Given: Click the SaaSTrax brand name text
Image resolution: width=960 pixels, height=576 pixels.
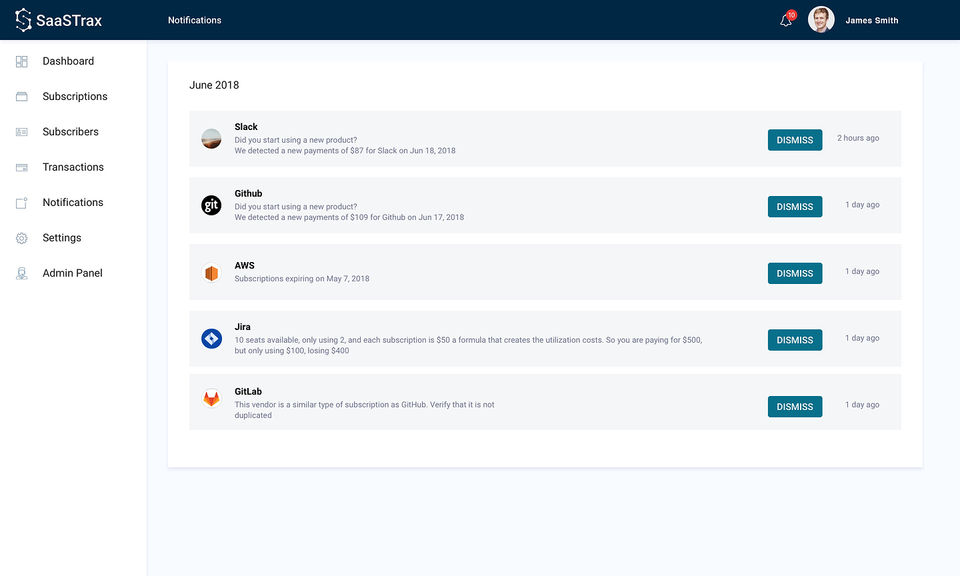Looking at the screenshot, I should click(69, 21).
